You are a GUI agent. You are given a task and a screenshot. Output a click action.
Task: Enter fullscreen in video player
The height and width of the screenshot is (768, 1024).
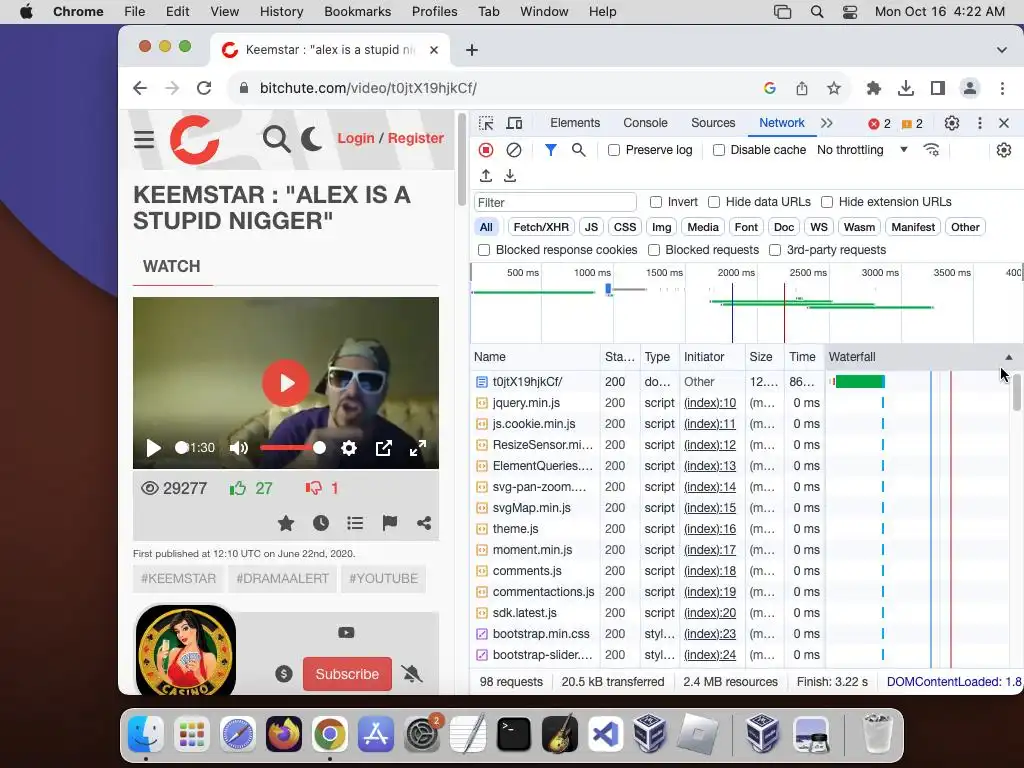click(x=418, y=448)
